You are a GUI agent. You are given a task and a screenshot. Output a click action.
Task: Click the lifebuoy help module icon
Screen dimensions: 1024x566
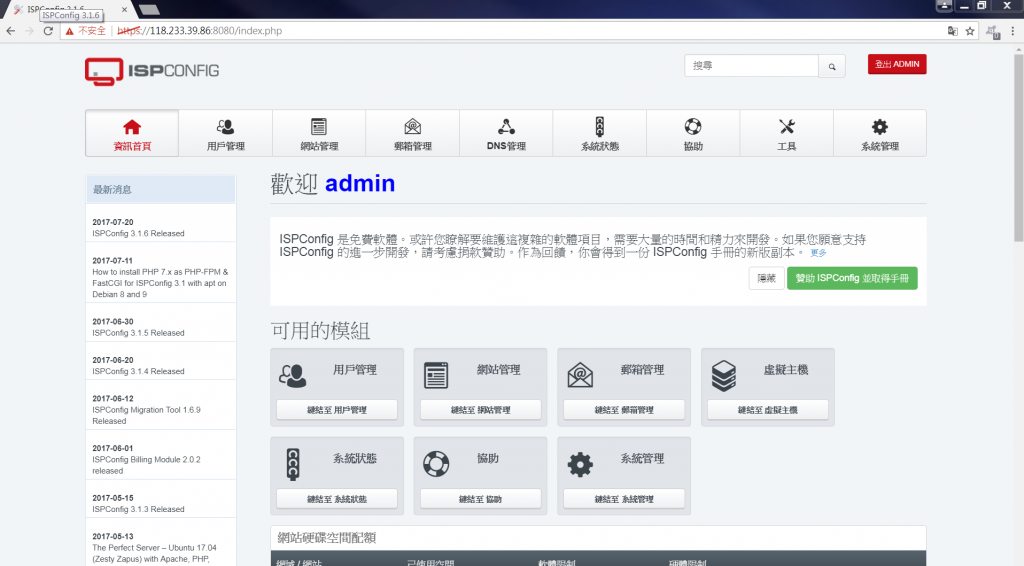[x=436, y=464]
